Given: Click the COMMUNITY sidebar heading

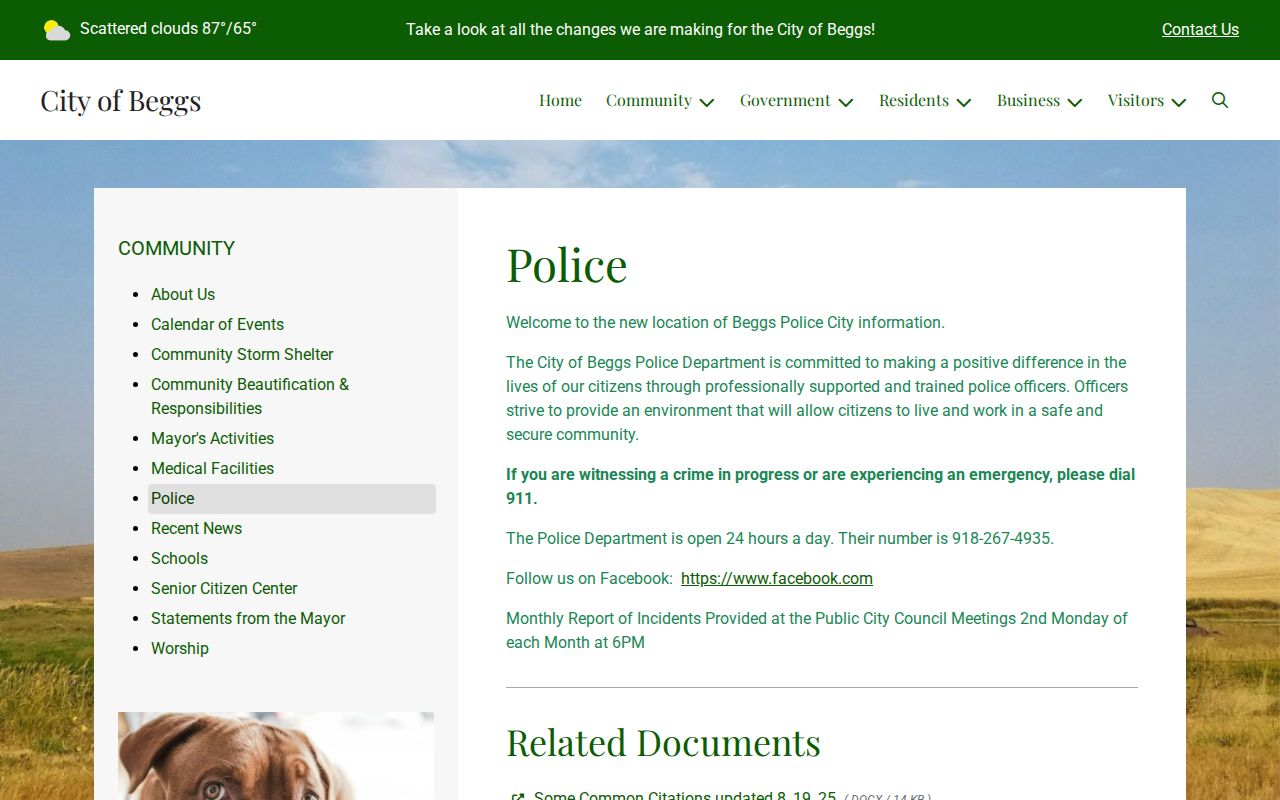Looking at the screenshot, I should pyautogui.click(x=176, y=248).
